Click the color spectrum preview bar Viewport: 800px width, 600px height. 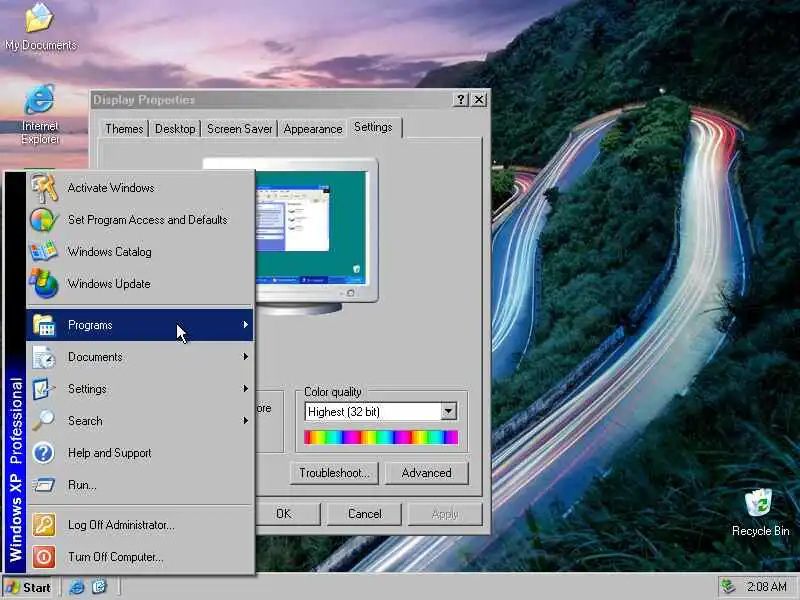click(381, 437)
